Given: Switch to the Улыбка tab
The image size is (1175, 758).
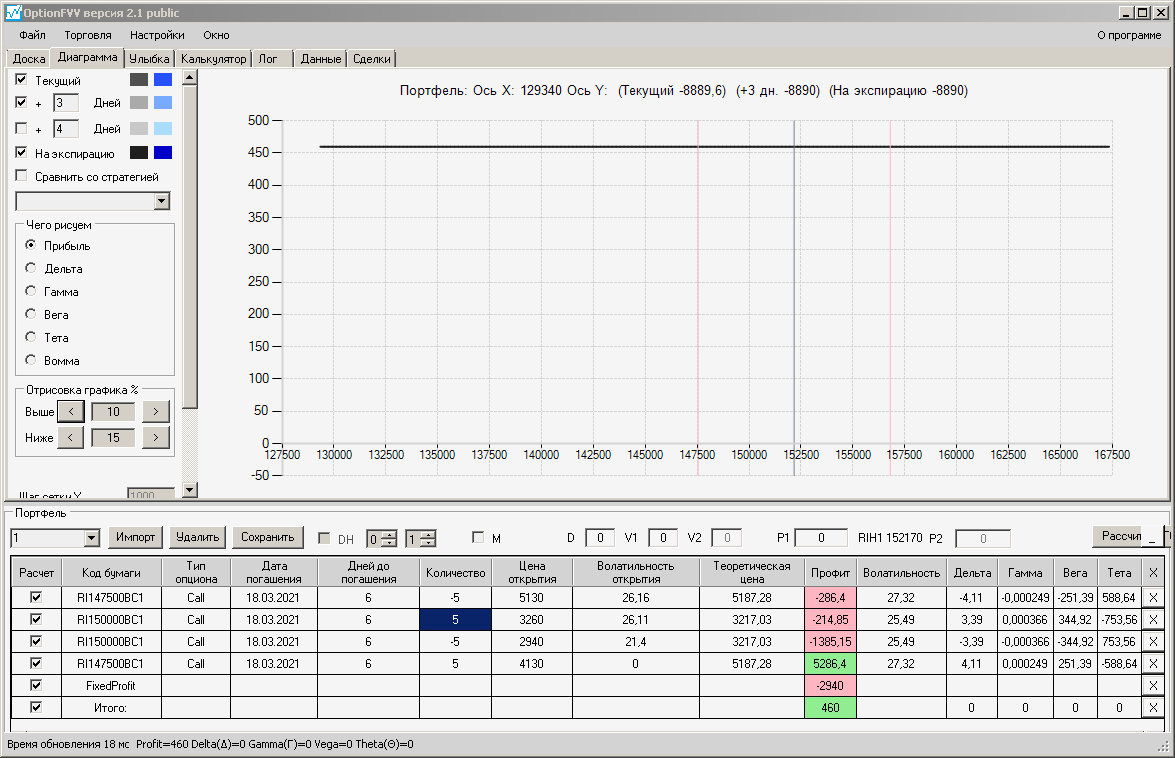Looking at the screenshot, I should tap(149, 58).
